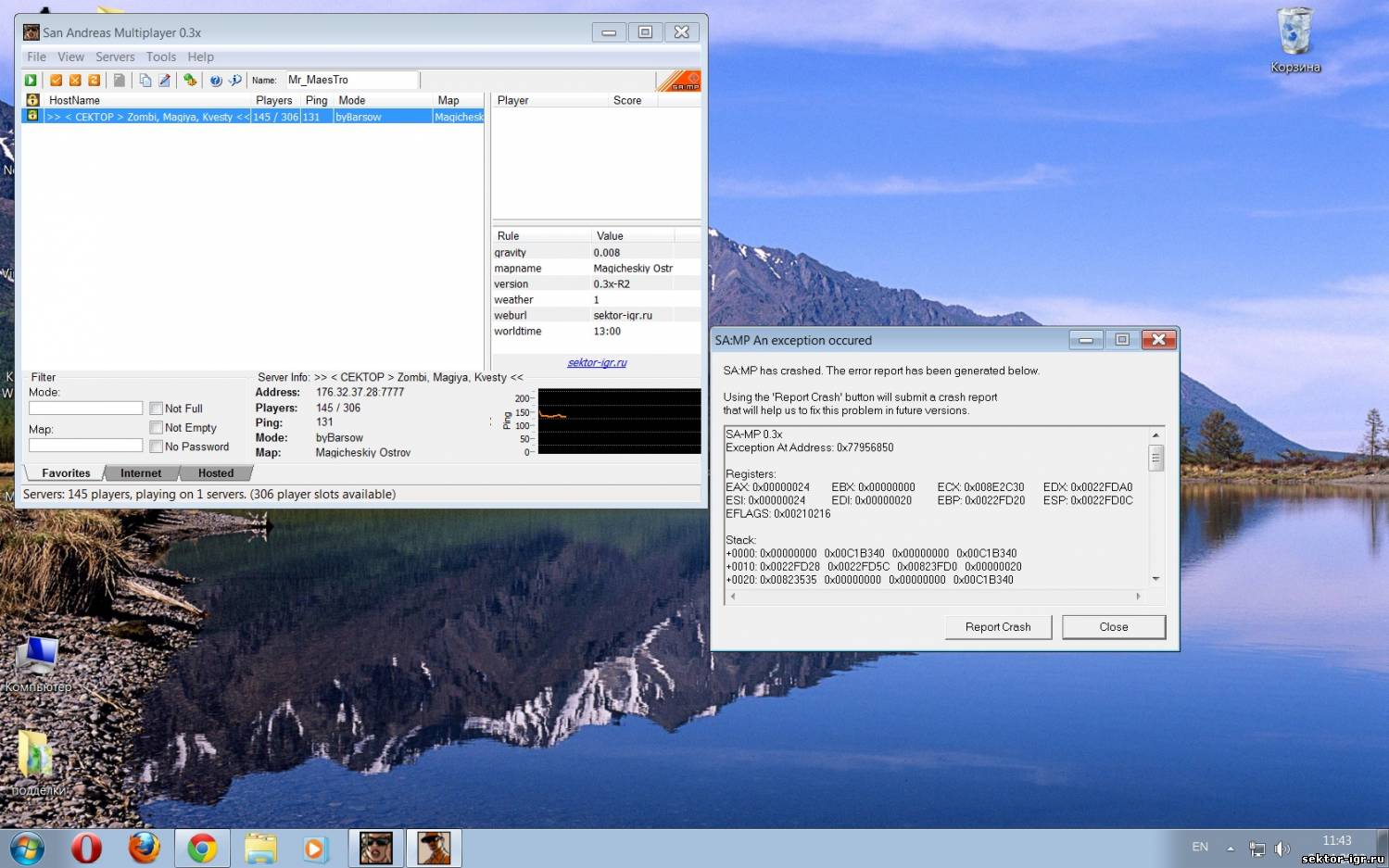Sort by Players column header
The height and width of the screenshot is (868, 1389).
pyautogui.click(x=274, y=100)
